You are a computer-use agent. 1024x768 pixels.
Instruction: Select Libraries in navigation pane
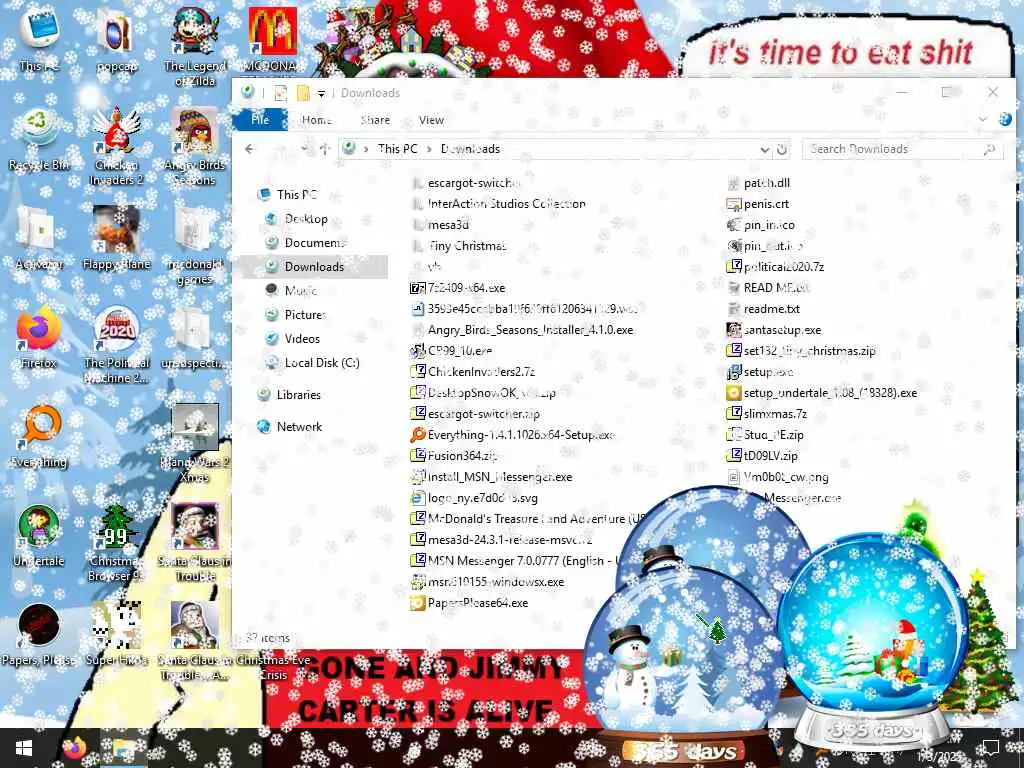click(x=298, y=394)
